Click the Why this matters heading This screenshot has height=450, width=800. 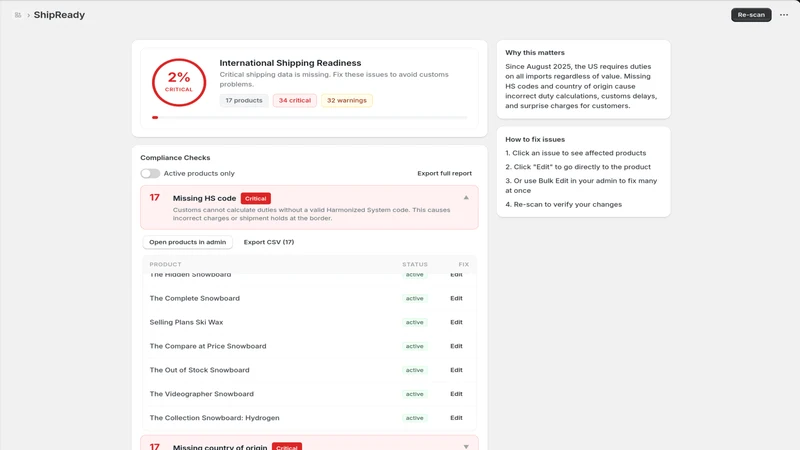535,53
